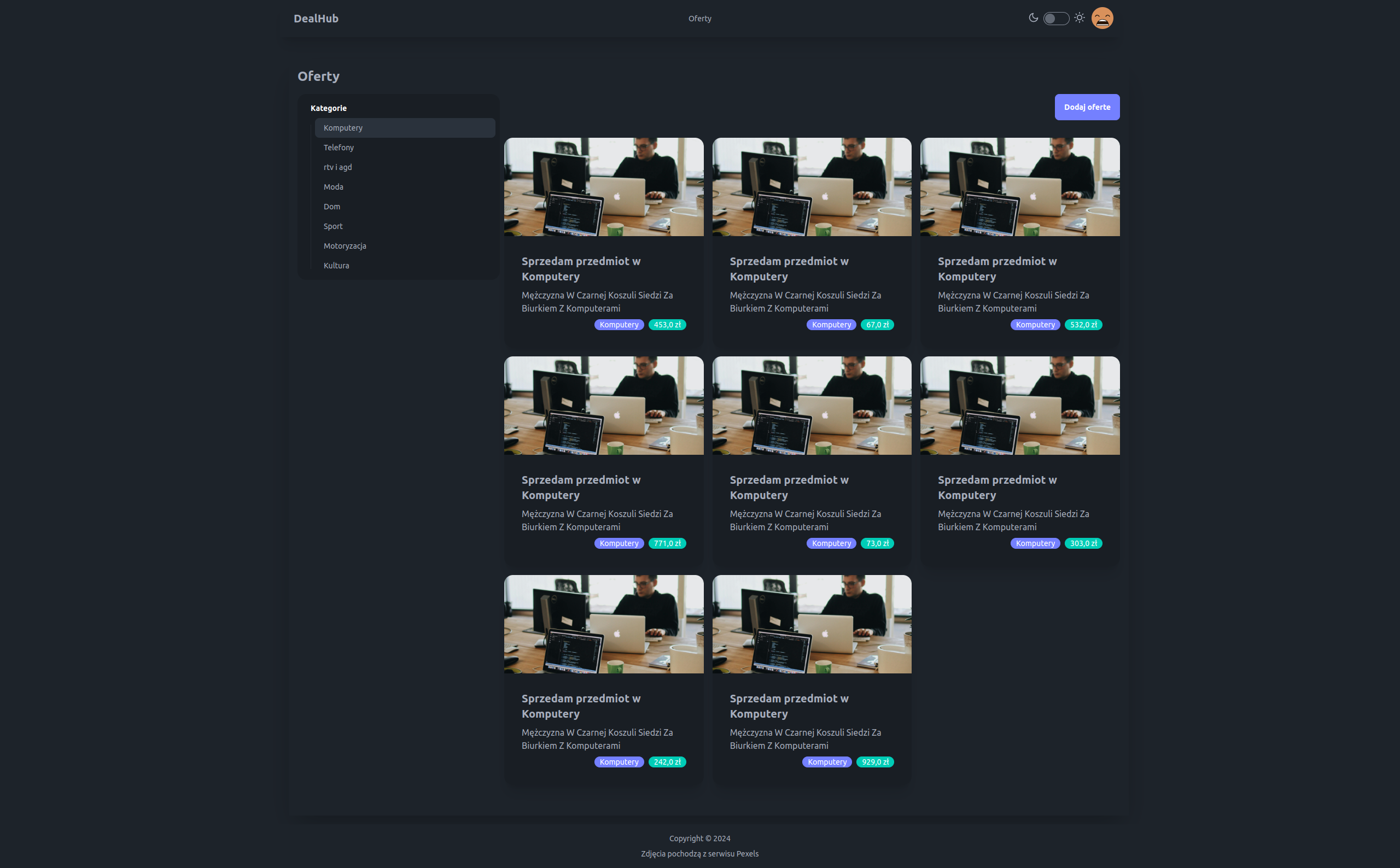The width and height of the screenshot is (1400, 868).
Task: Open the user avatar menu
Action: point(1102,19)
